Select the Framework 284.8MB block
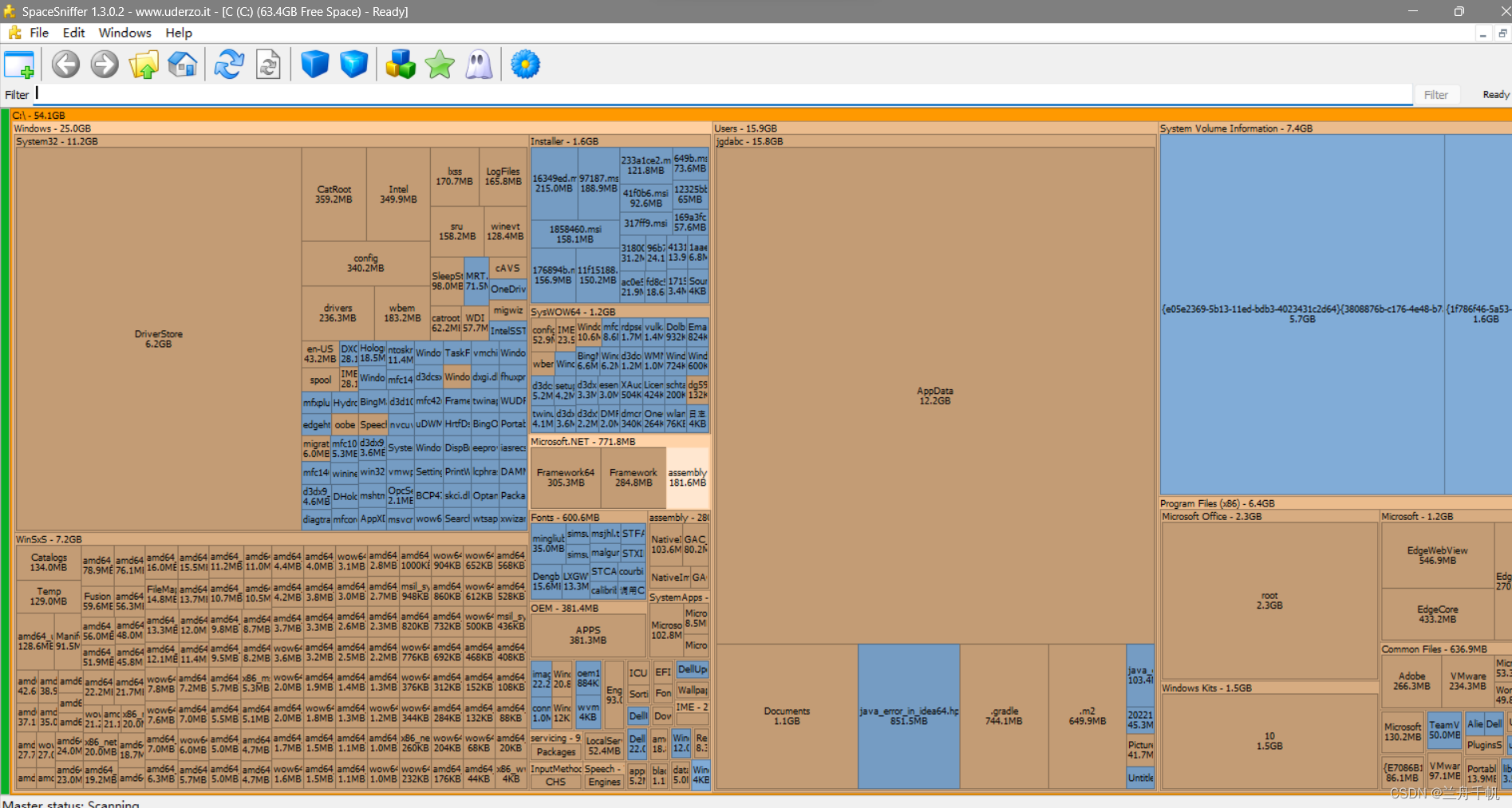Image resolution: width=1512 pixels, height=808 pixels. (x=634, y=477)
